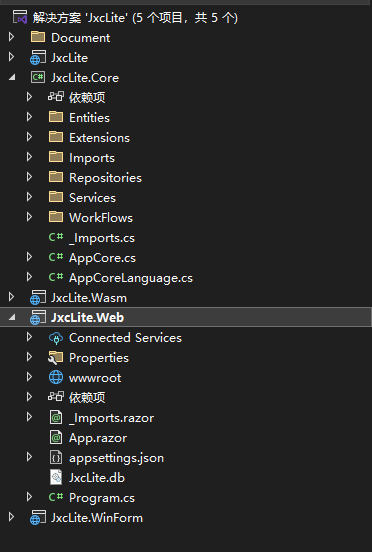Select the JxcLite.WinForm label
This screenshot has width=372, height=552.
[x=97, y=518]
